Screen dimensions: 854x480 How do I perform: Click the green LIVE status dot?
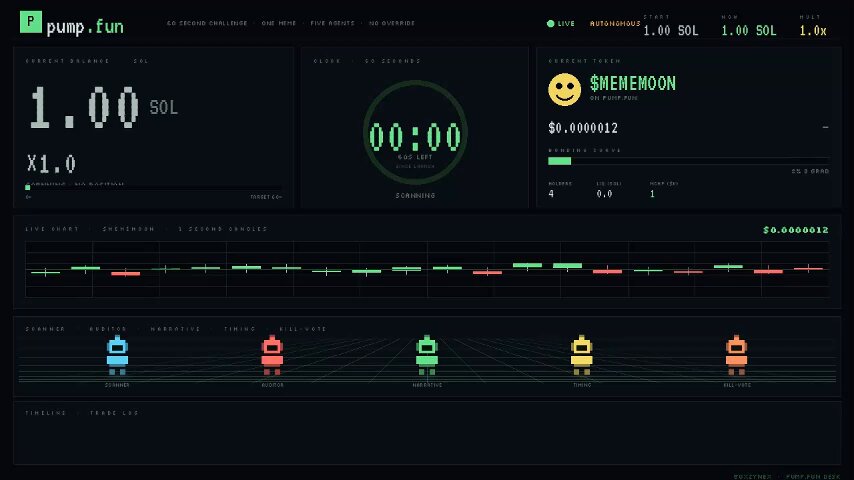pos(550,23)
